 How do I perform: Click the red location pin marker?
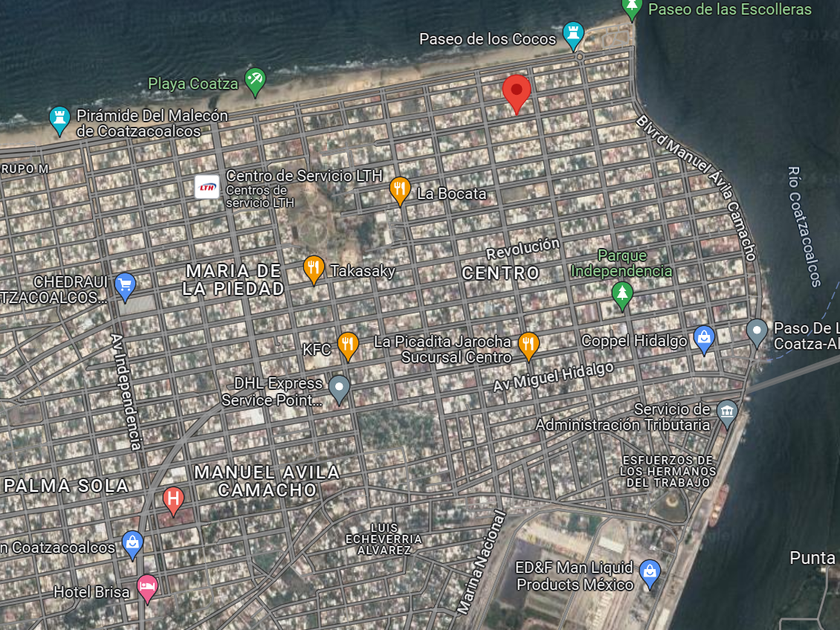pyautogui.click(x=516, y=94)
